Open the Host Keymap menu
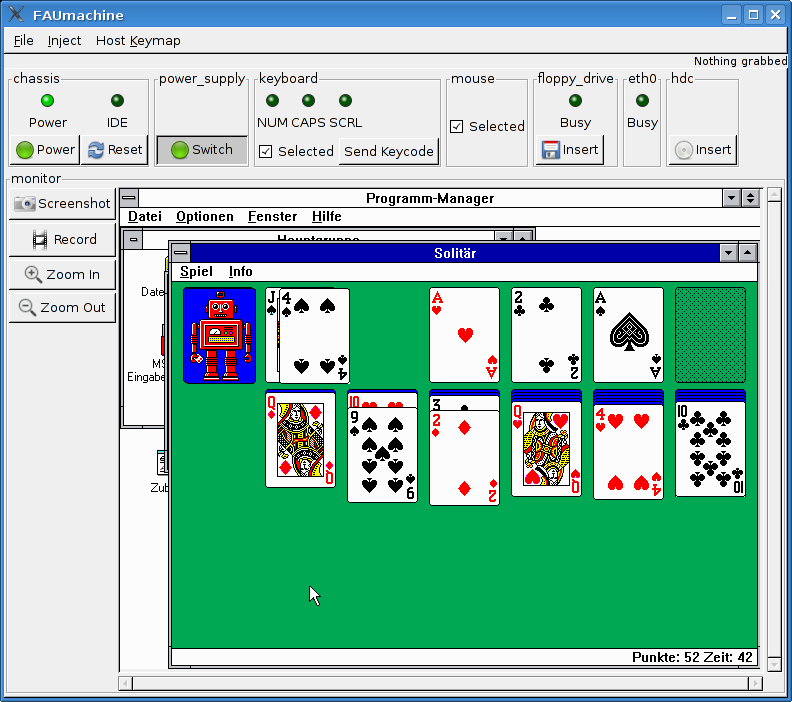 pyautogui.click(x=138, y=40)
